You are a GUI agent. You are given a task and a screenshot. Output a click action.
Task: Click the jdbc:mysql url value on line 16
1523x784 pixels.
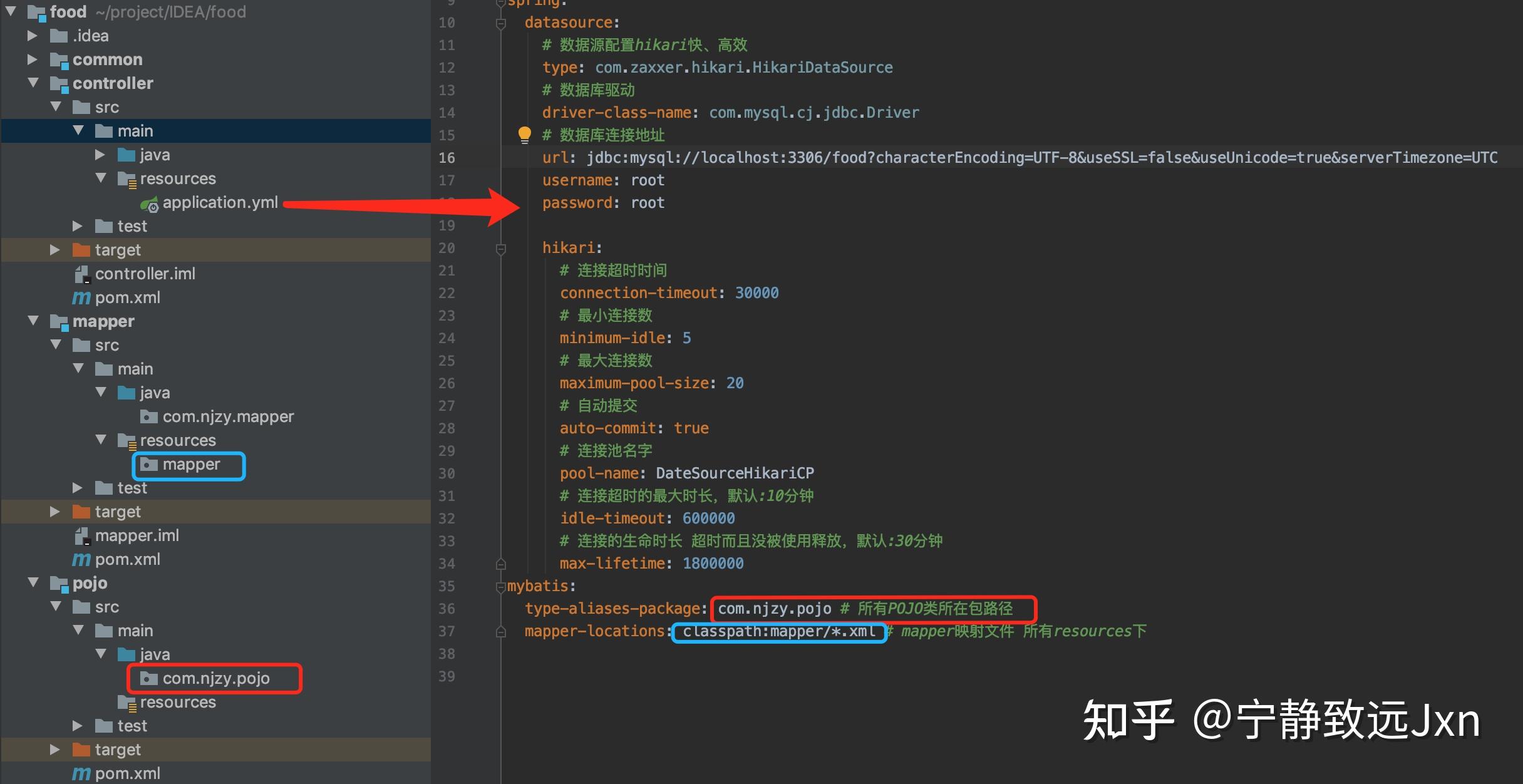click(x=1042, y=158)
